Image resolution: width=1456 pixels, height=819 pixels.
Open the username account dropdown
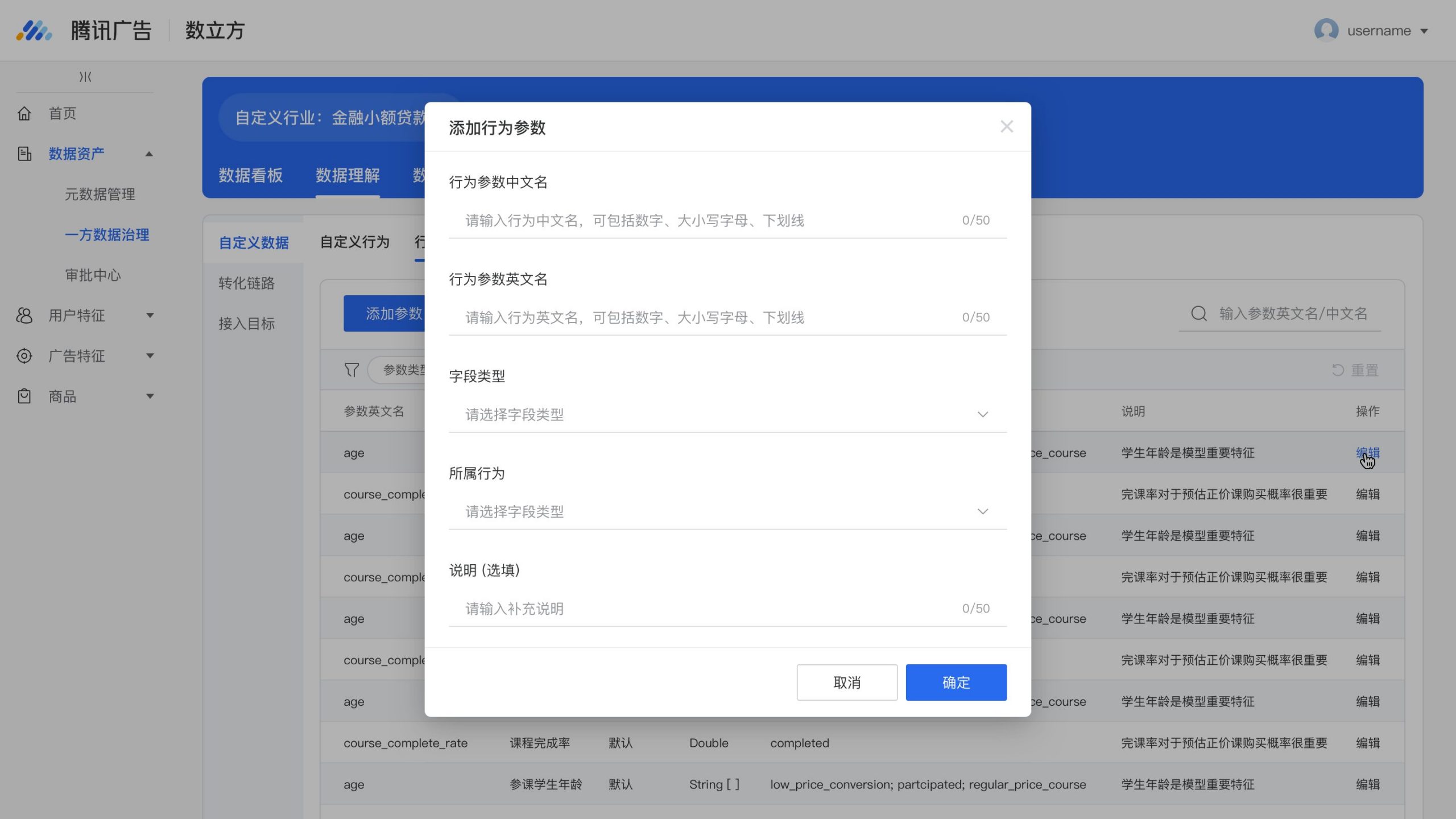pos(1424,31)
